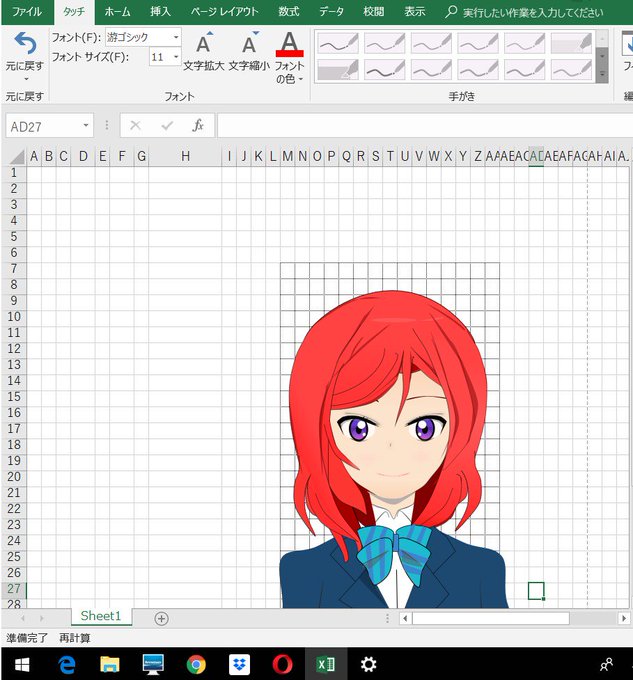633x680 pixels.
Task: Click the sheet tab scroll left arrow
Action: point(23,618)
